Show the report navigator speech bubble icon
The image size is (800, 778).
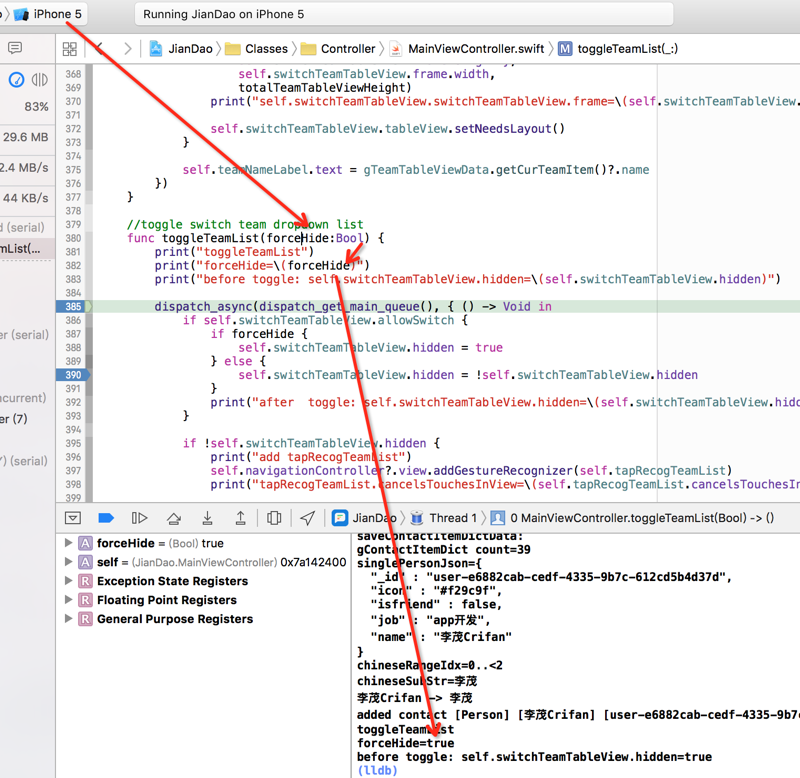(15, 48)
